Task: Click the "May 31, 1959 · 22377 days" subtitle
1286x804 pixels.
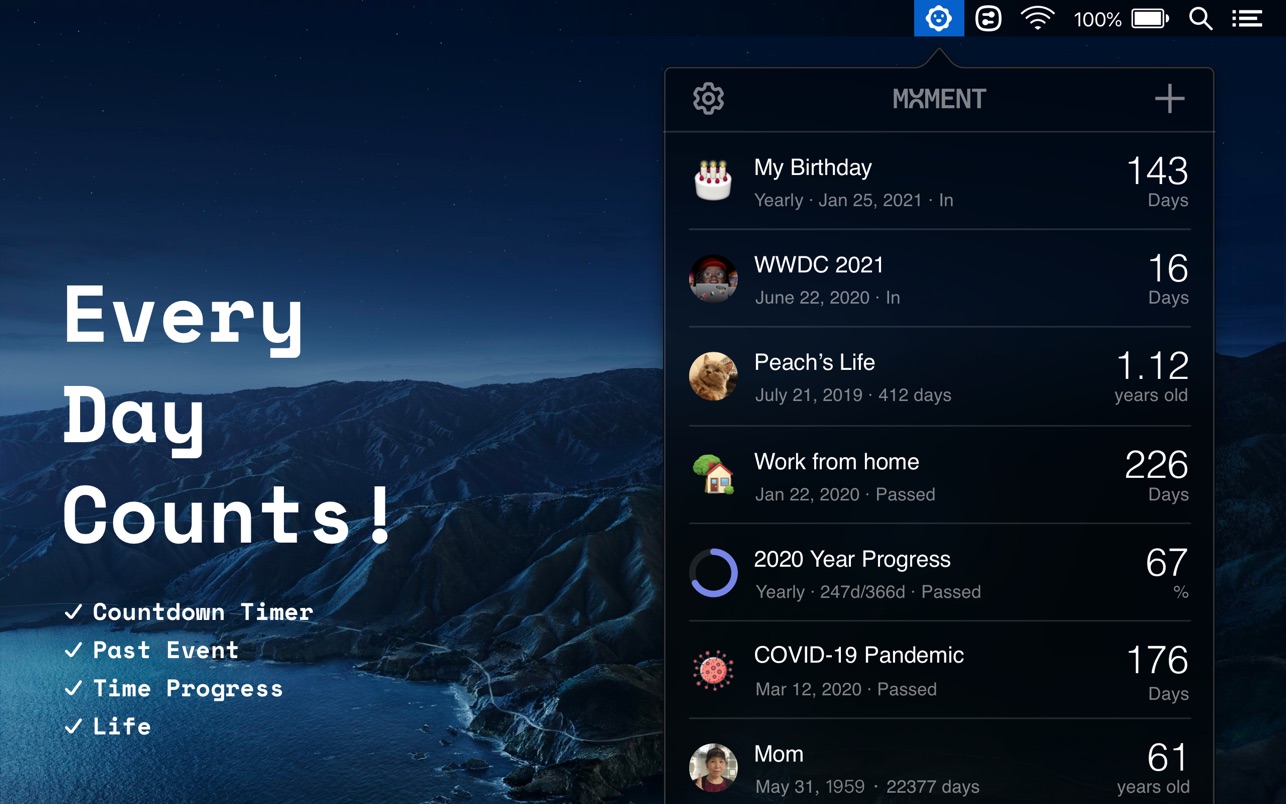Action: pyautogui.click(x=867, y=787)
